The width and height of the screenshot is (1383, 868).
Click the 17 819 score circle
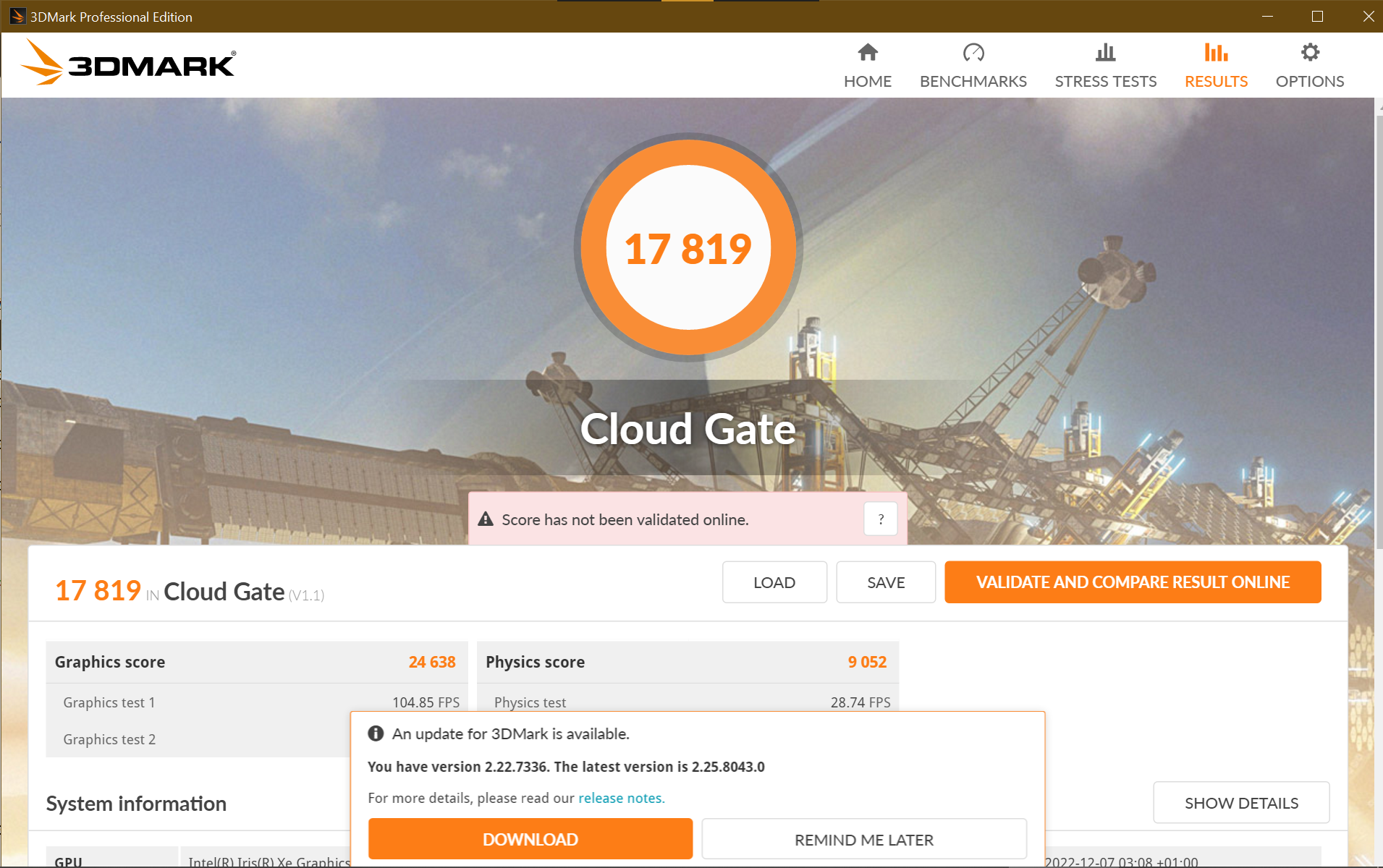[x=688, y=247]
